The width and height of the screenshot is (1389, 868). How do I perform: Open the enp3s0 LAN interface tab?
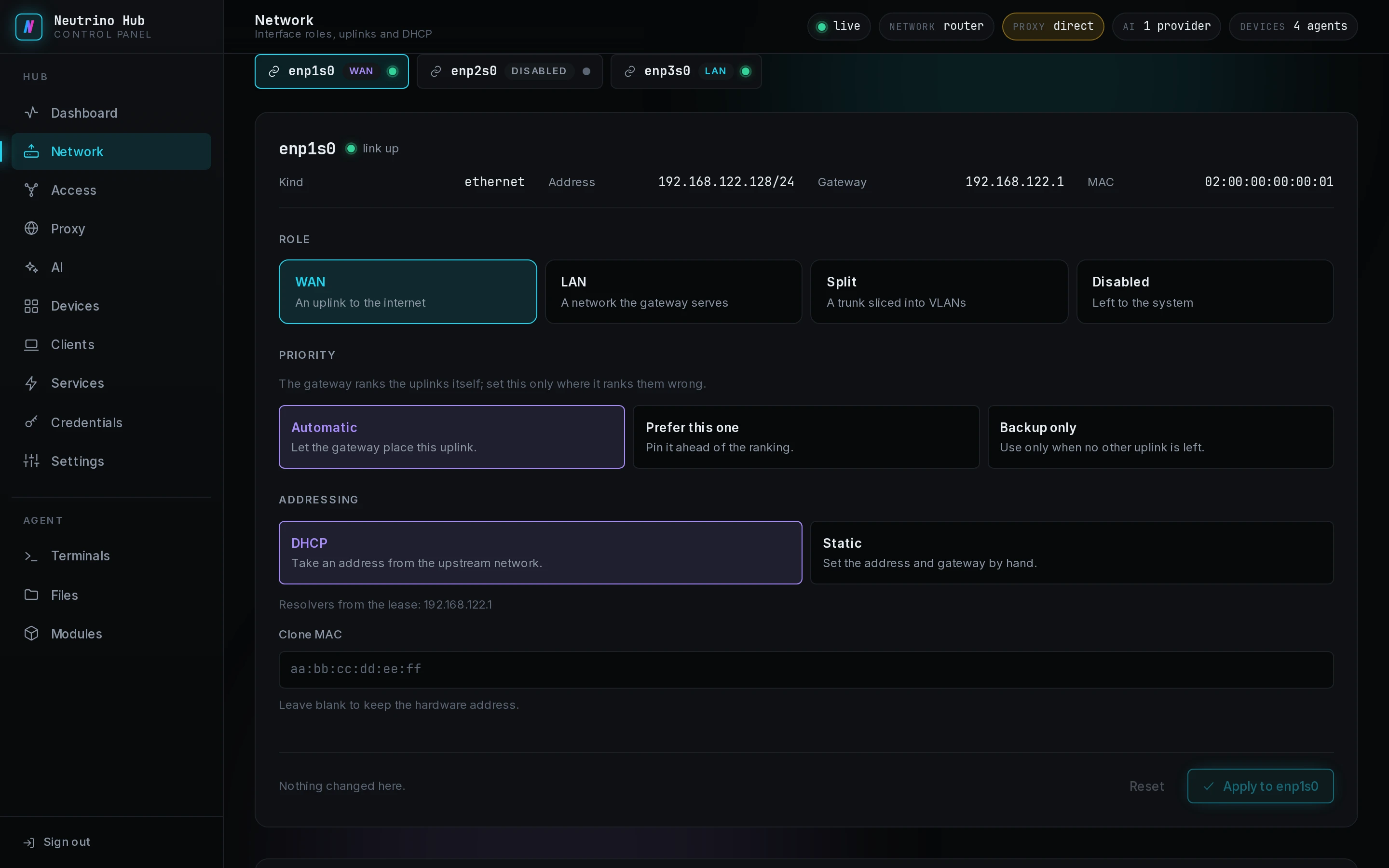686,71
